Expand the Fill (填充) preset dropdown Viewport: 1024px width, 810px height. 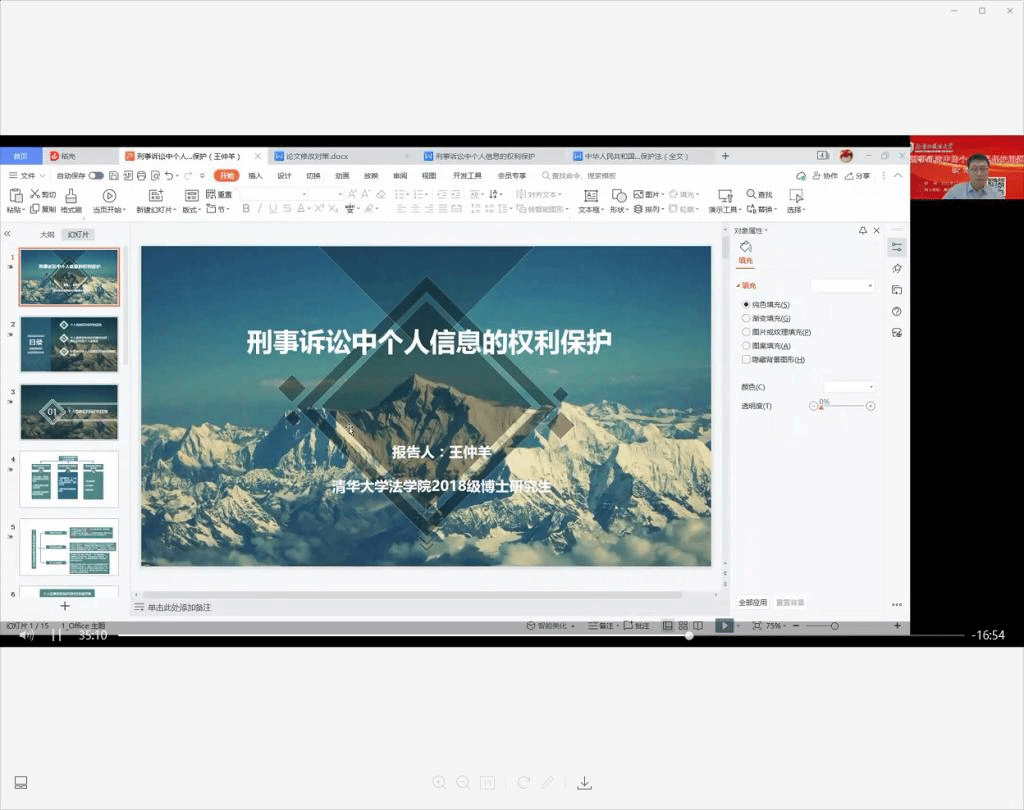(x=843, y=286)
